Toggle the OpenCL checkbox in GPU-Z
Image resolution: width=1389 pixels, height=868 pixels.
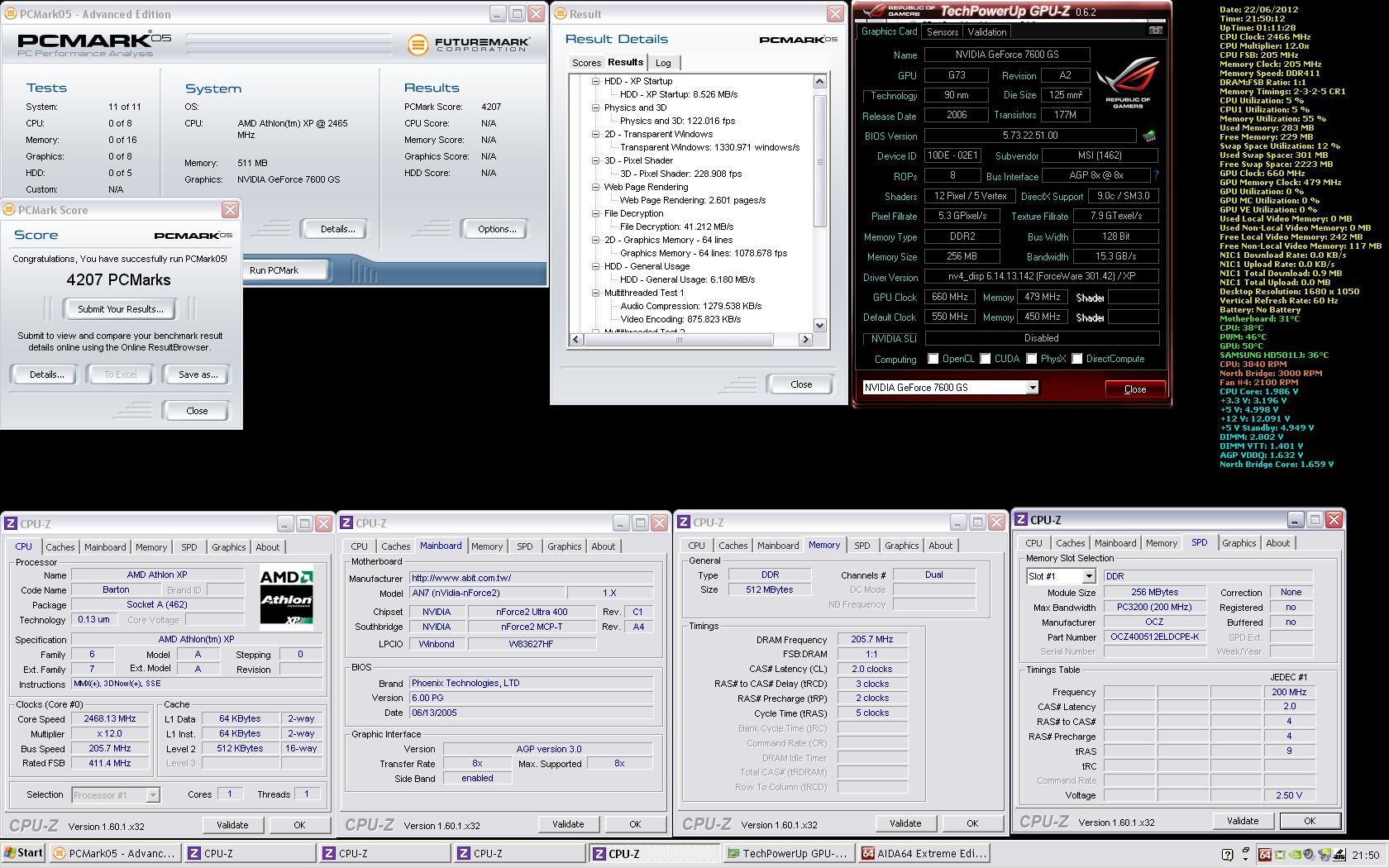click(933, 359)
